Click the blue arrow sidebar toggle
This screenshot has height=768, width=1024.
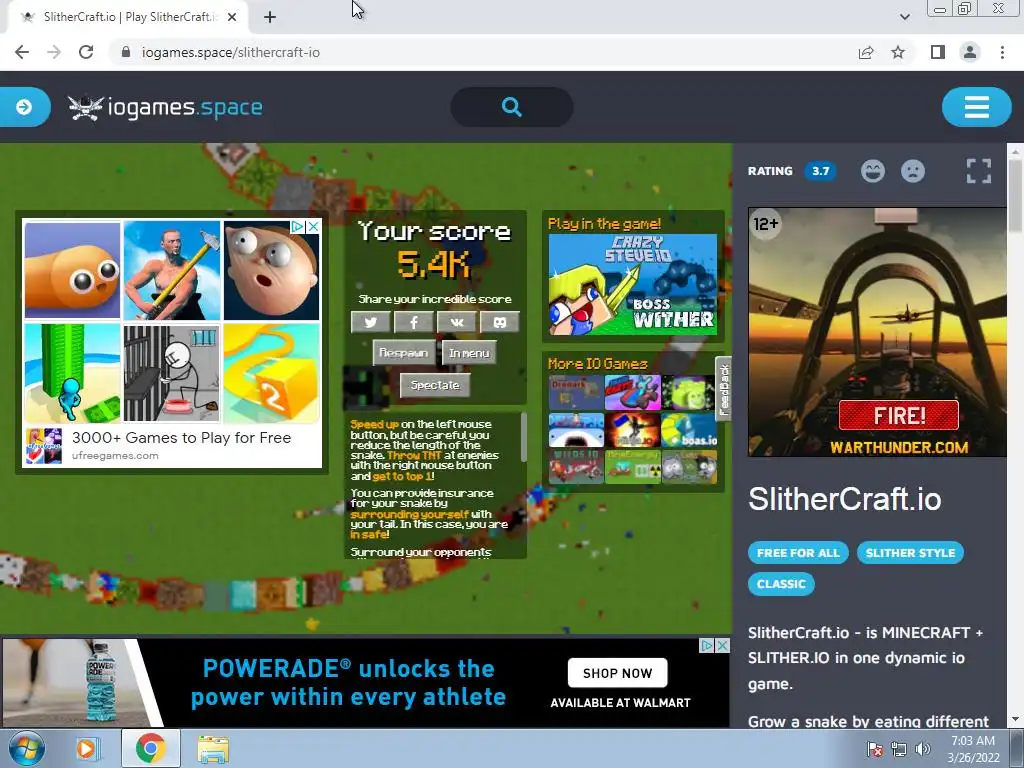point(24,107)
